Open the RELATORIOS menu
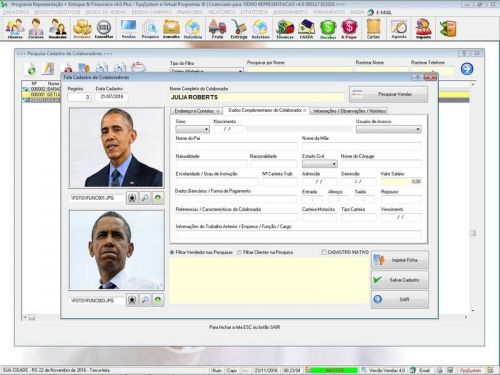 [x=222, y=12]
